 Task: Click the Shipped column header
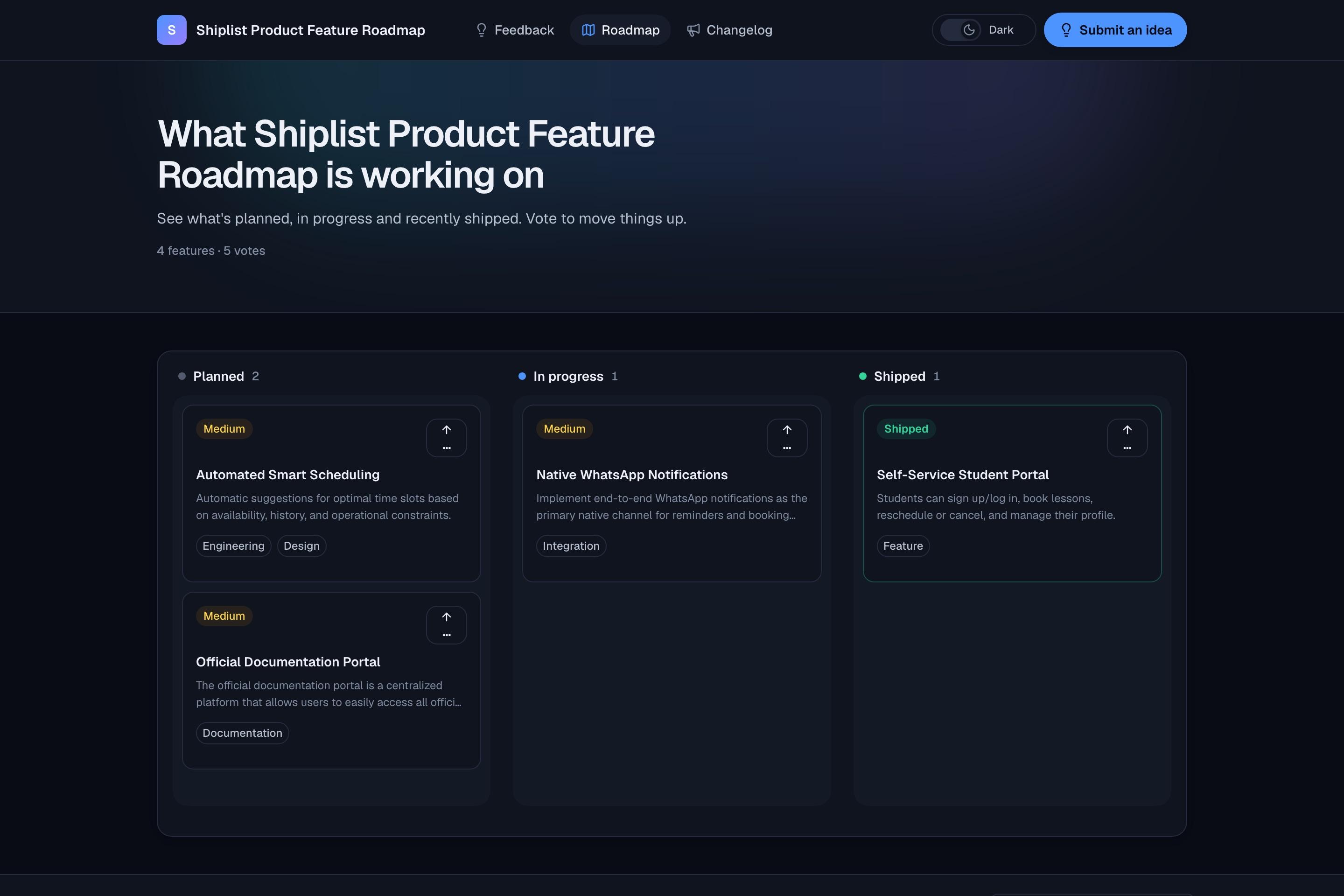pos(899,376)
